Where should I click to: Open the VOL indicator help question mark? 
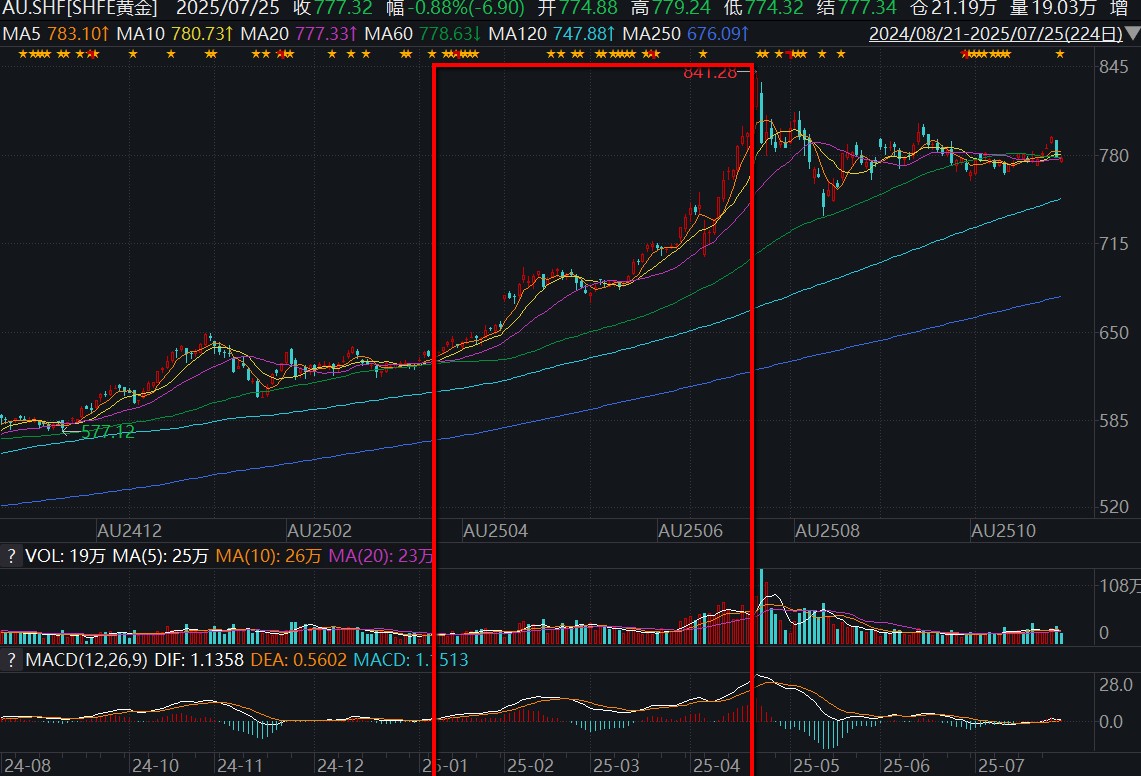coord(10,556)
